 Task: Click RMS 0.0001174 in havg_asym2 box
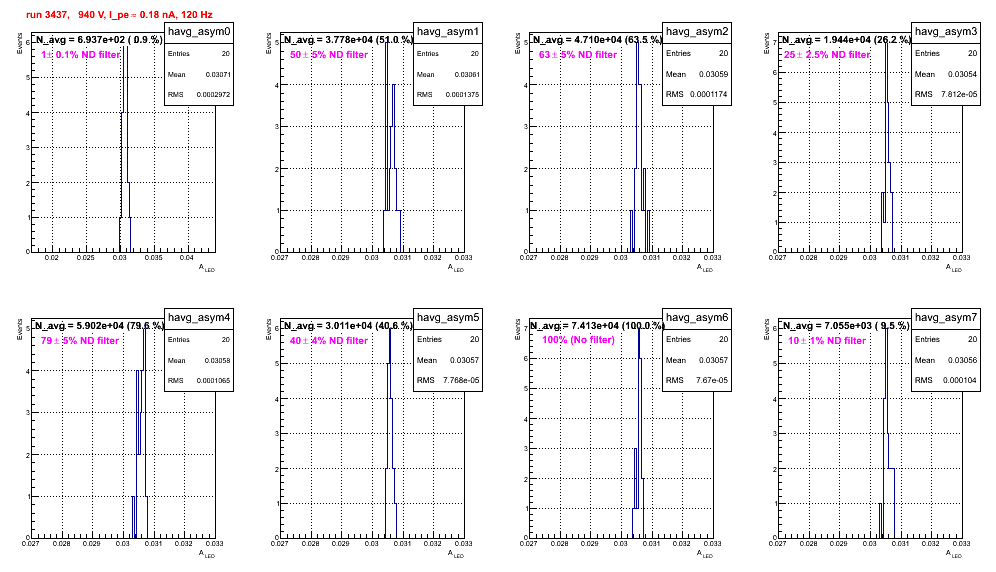[697, 94]
